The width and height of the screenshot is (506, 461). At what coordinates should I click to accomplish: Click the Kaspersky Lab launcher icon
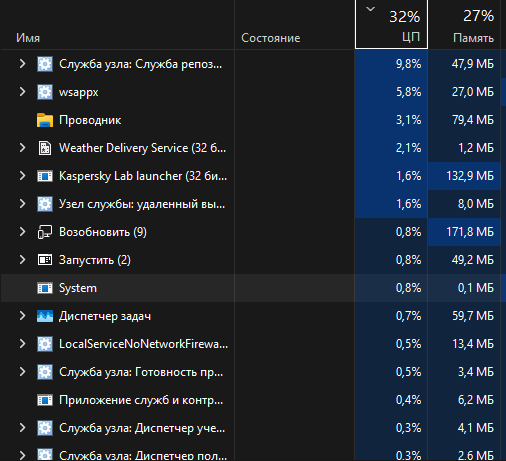pyautogui.click(x=45, y=176)
